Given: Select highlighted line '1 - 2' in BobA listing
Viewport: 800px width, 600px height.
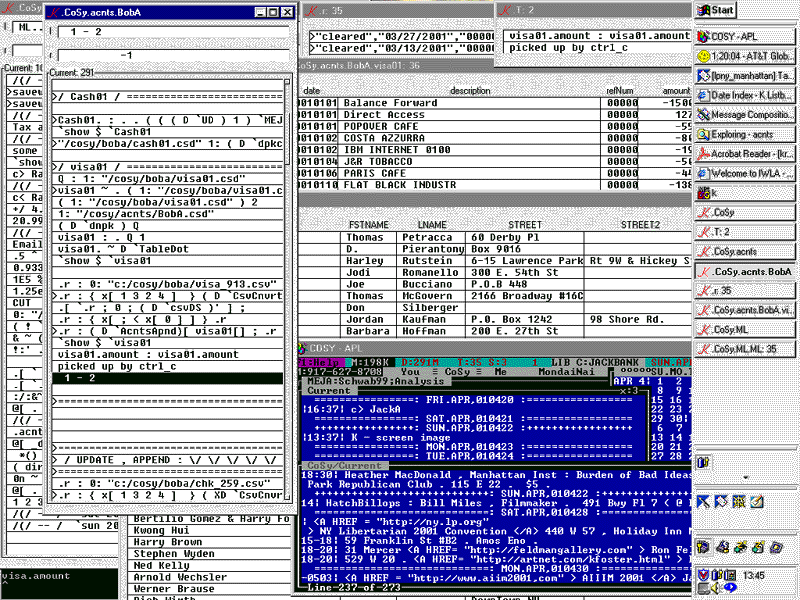Looking at the screenshot, I should (167, 378).
